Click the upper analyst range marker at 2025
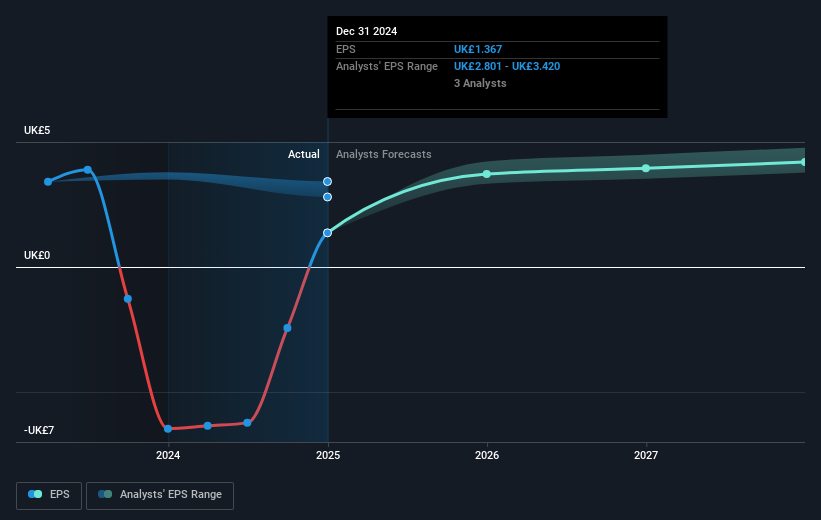Viewport: 821px width, 520px height. click(327, 182)
